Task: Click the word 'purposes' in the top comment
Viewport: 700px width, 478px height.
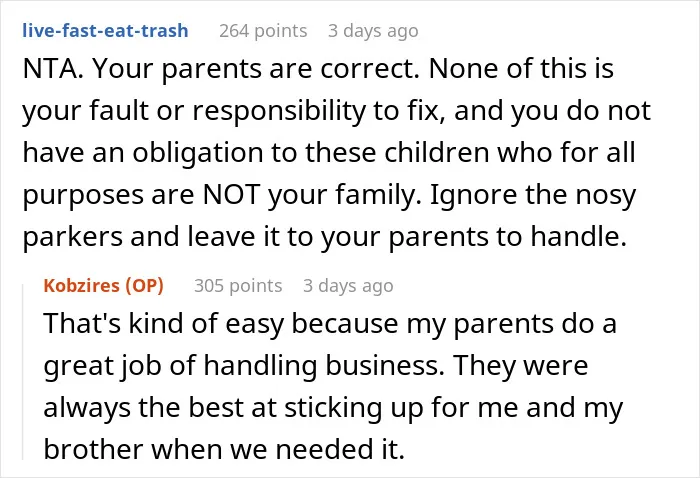Action: [83, 196]
